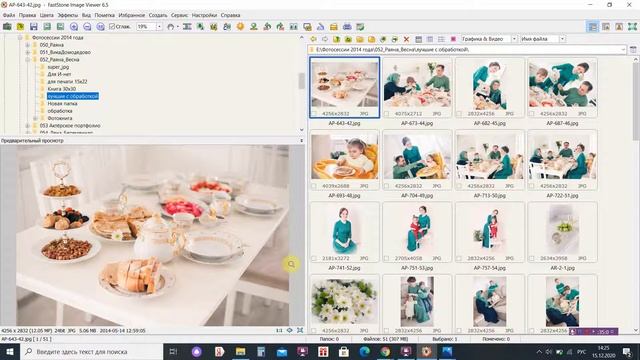The height and width of the screenshot is (360, 640).
Task: Tick the checkbox on AP-682-45.jpg thumbnail
Action: click(459, 114)
